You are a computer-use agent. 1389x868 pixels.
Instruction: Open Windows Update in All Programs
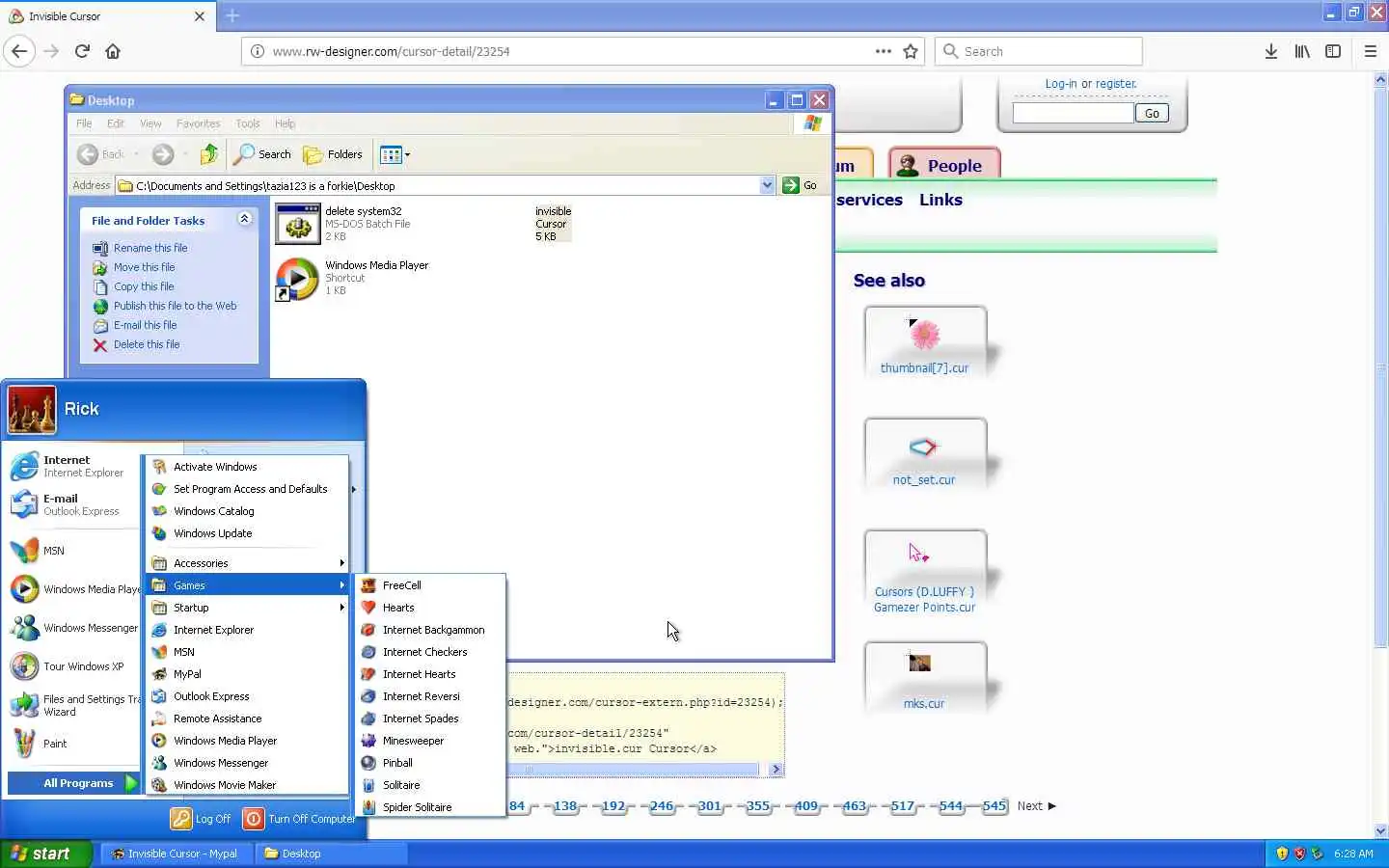tap(247, 533)
